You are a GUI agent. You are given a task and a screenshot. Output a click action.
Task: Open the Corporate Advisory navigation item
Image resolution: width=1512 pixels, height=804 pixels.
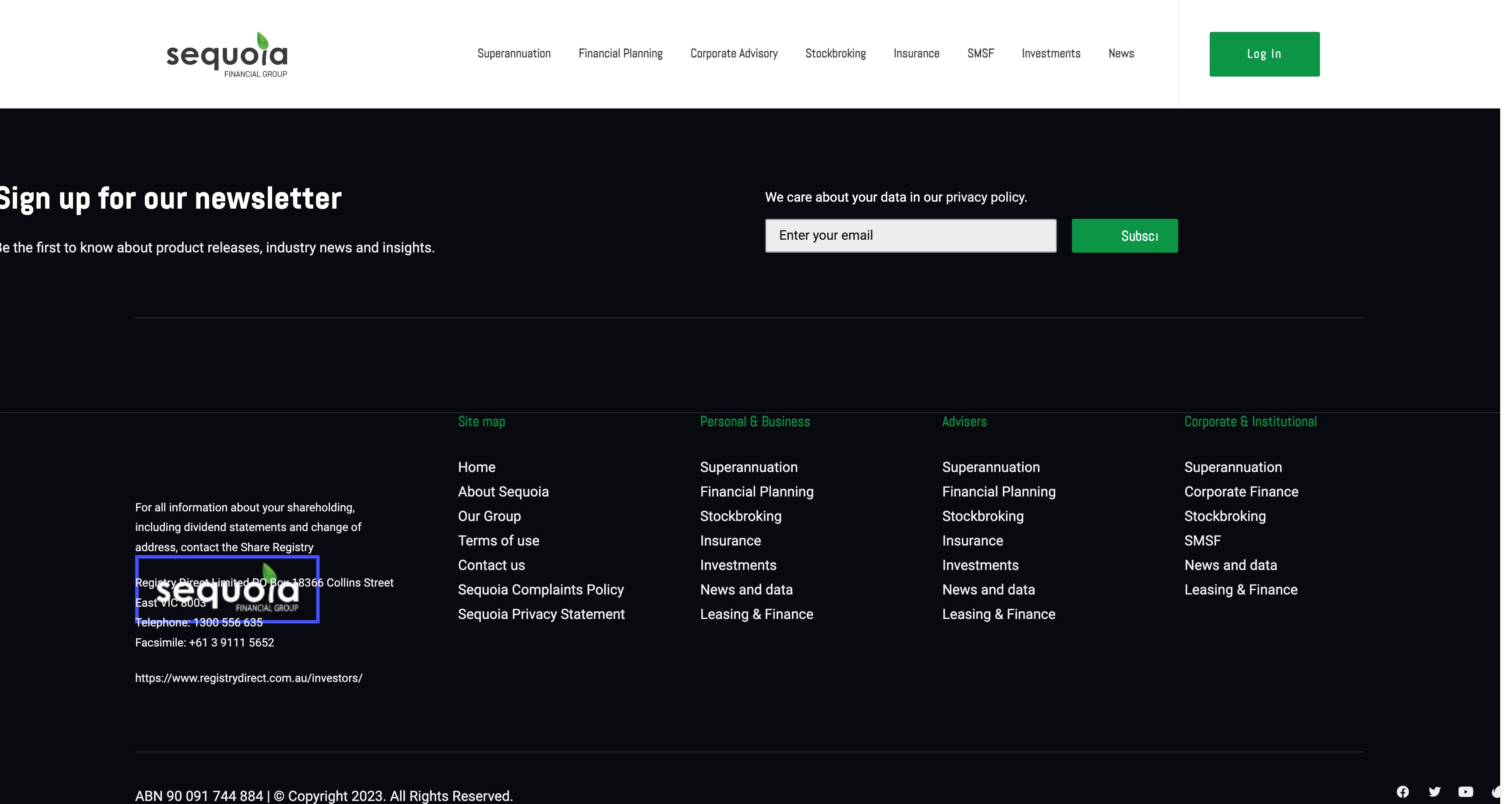734,53
